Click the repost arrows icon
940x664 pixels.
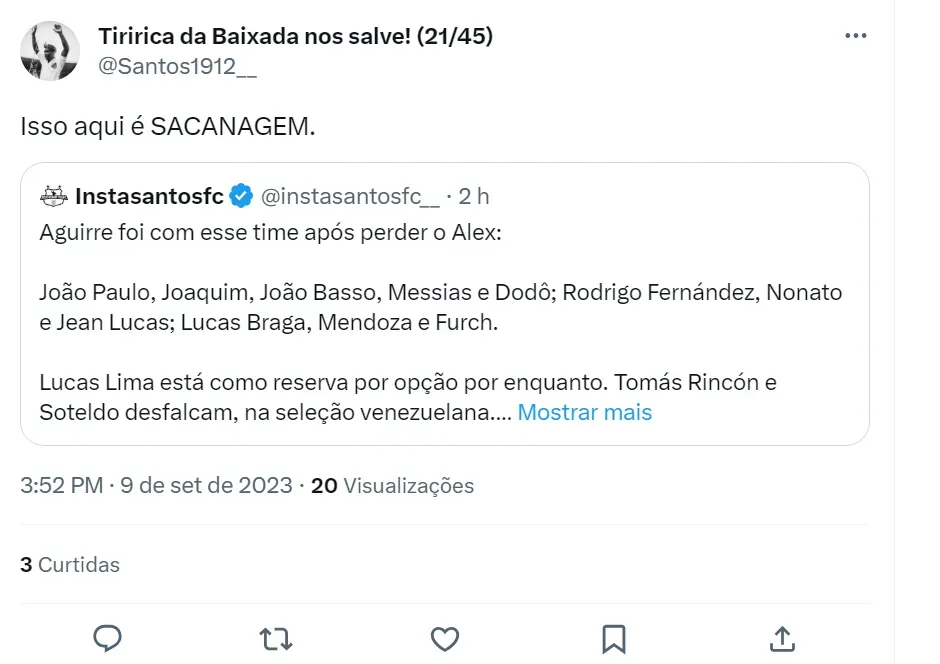point(276,638)
